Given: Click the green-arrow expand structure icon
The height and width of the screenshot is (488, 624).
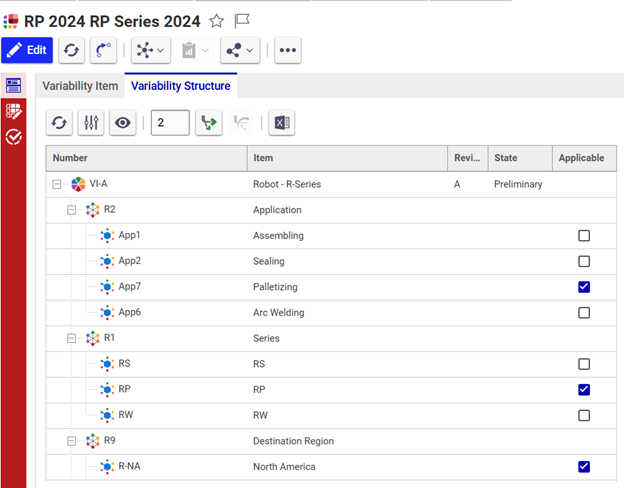Looking at the screenshot, I should click(x=209, y=123).
